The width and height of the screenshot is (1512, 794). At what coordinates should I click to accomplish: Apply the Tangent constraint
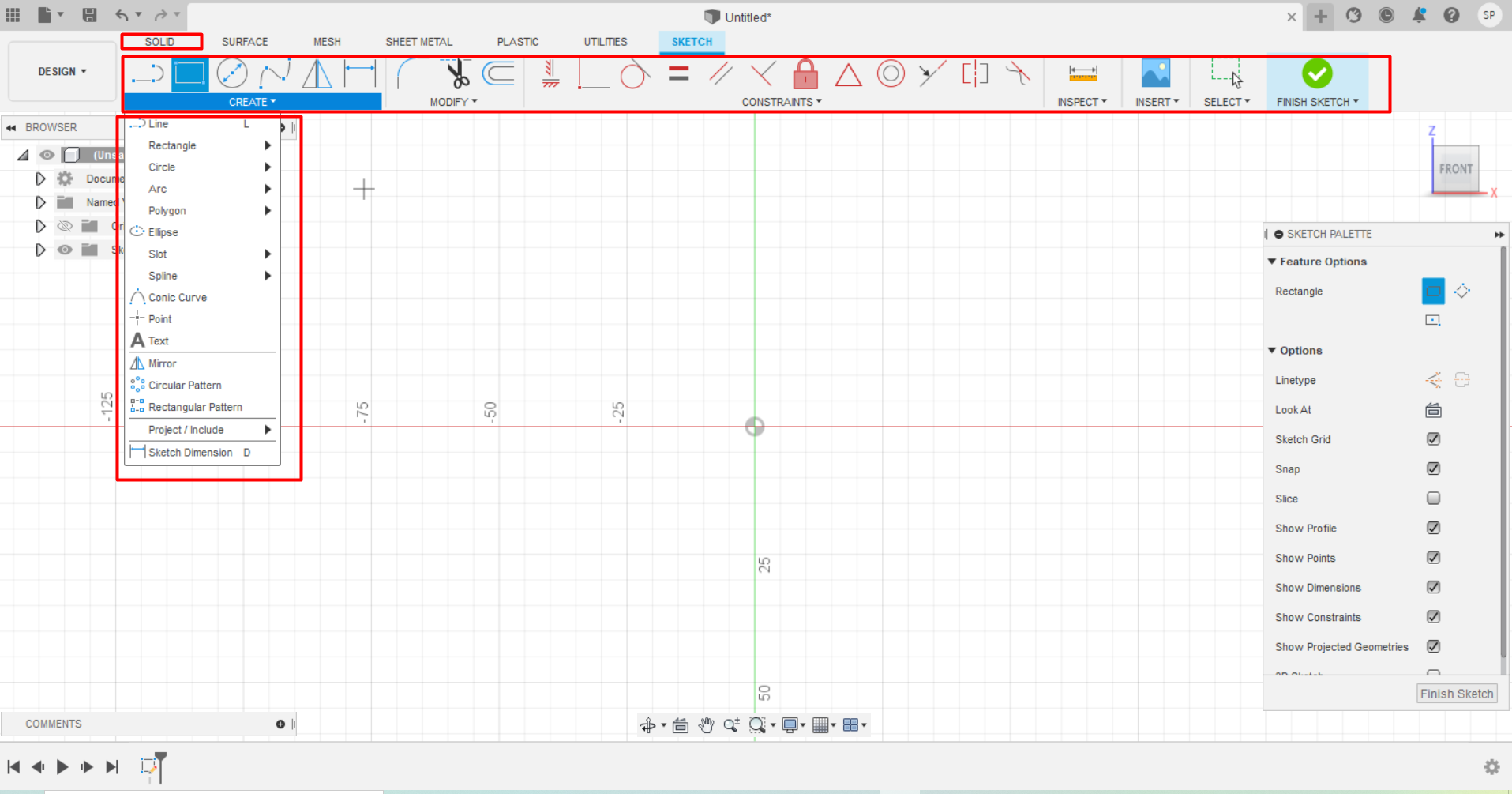point(635,74)
